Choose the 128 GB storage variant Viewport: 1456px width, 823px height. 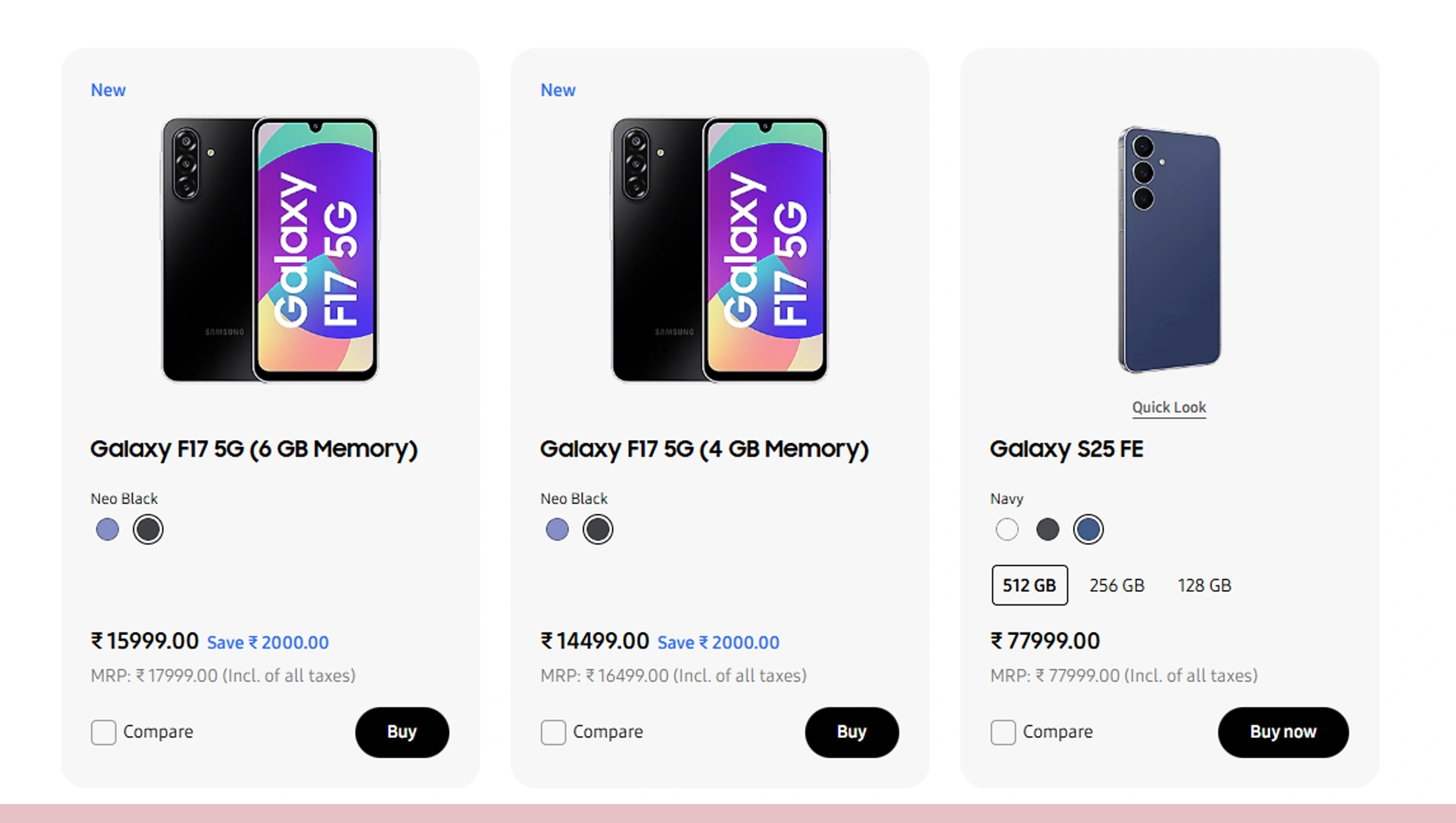tap(1204, 585)
